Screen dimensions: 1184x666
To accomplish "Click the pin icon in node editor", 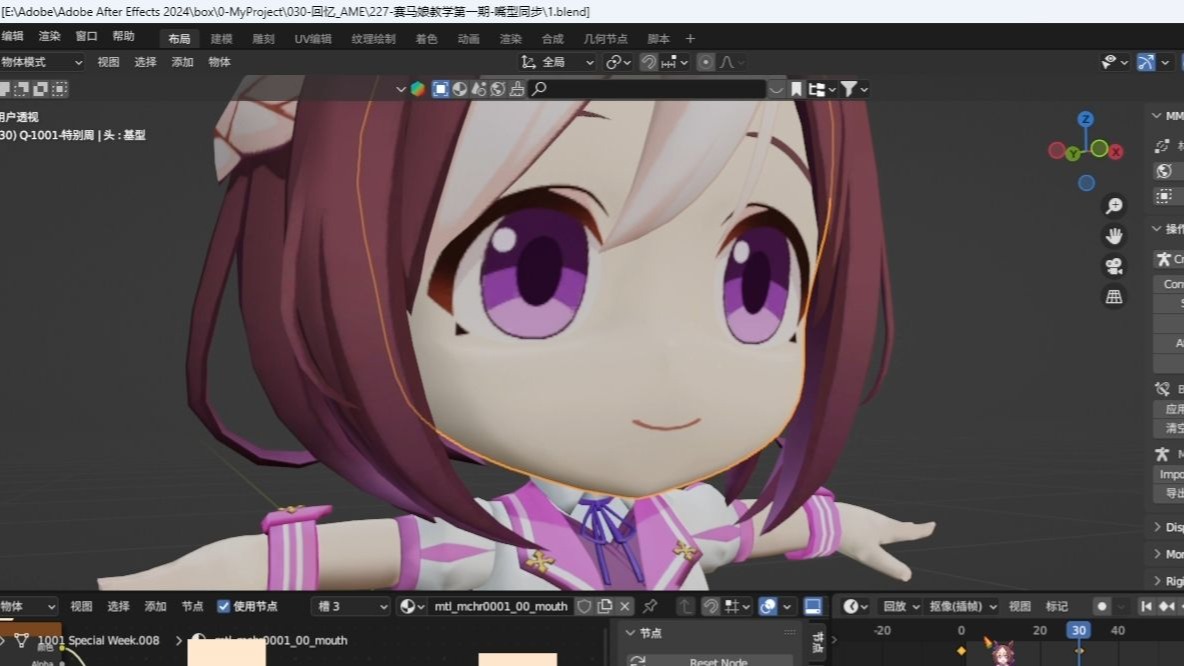I will coord(650,606).
